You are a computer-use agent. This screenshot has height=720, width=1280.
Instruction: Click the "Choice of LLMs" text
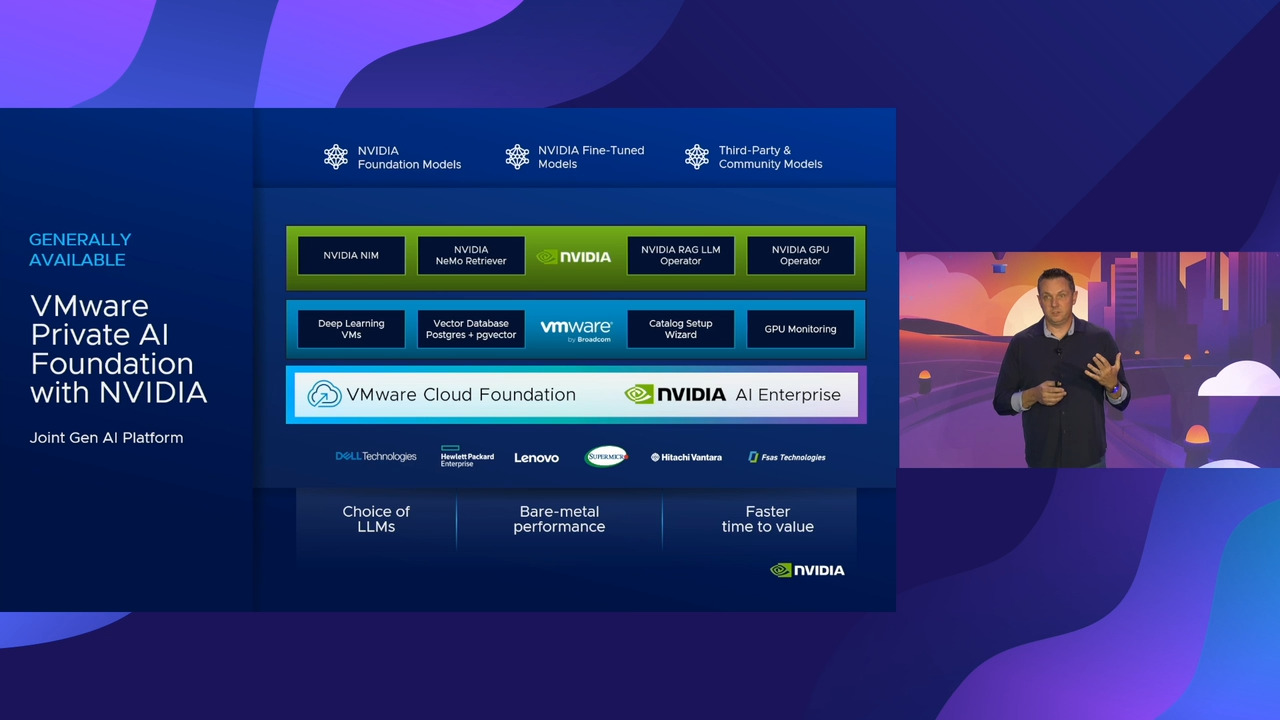pos(376,519)
